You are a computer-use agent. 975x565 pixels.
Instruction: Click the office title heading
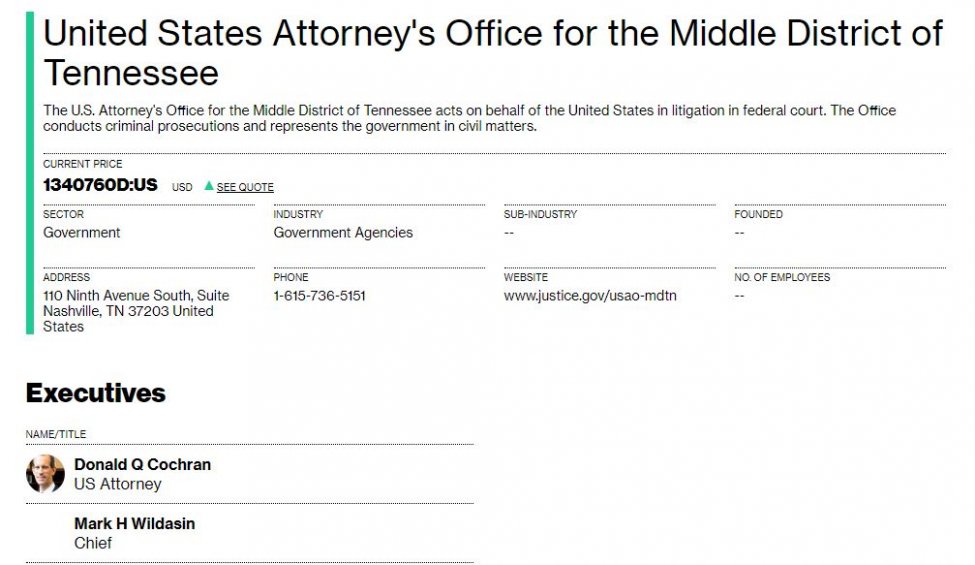click(493, 53)
